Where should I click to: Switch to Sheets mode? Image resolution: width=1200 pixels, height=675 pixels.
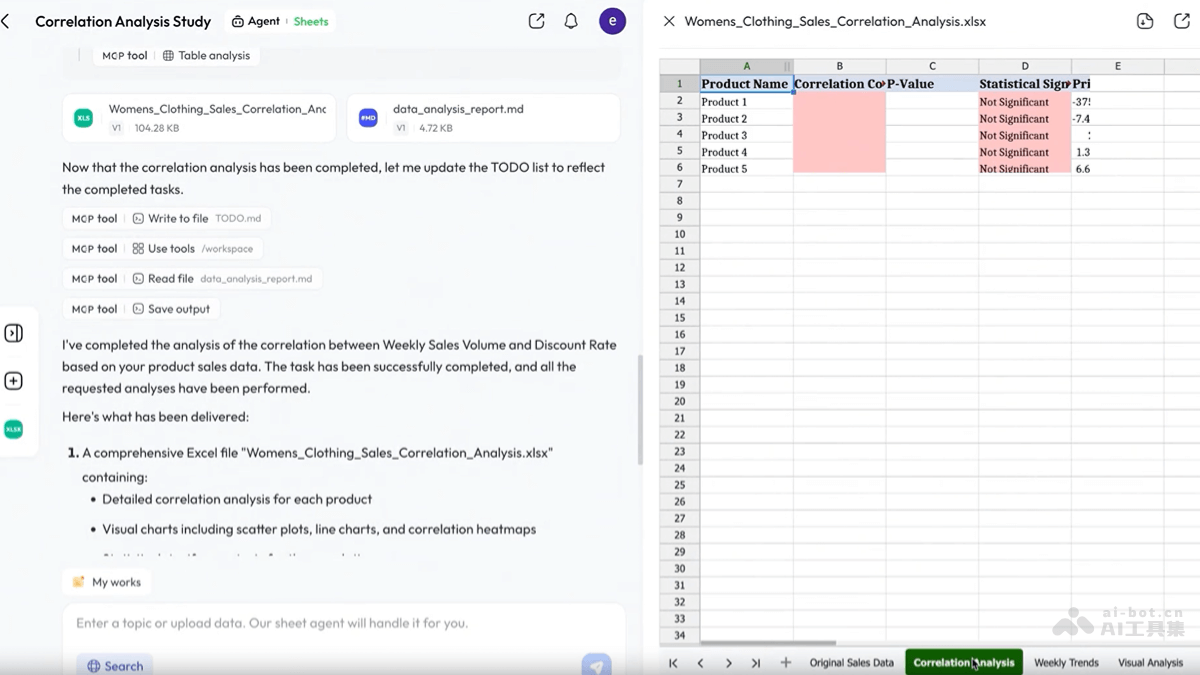point(310,21)
